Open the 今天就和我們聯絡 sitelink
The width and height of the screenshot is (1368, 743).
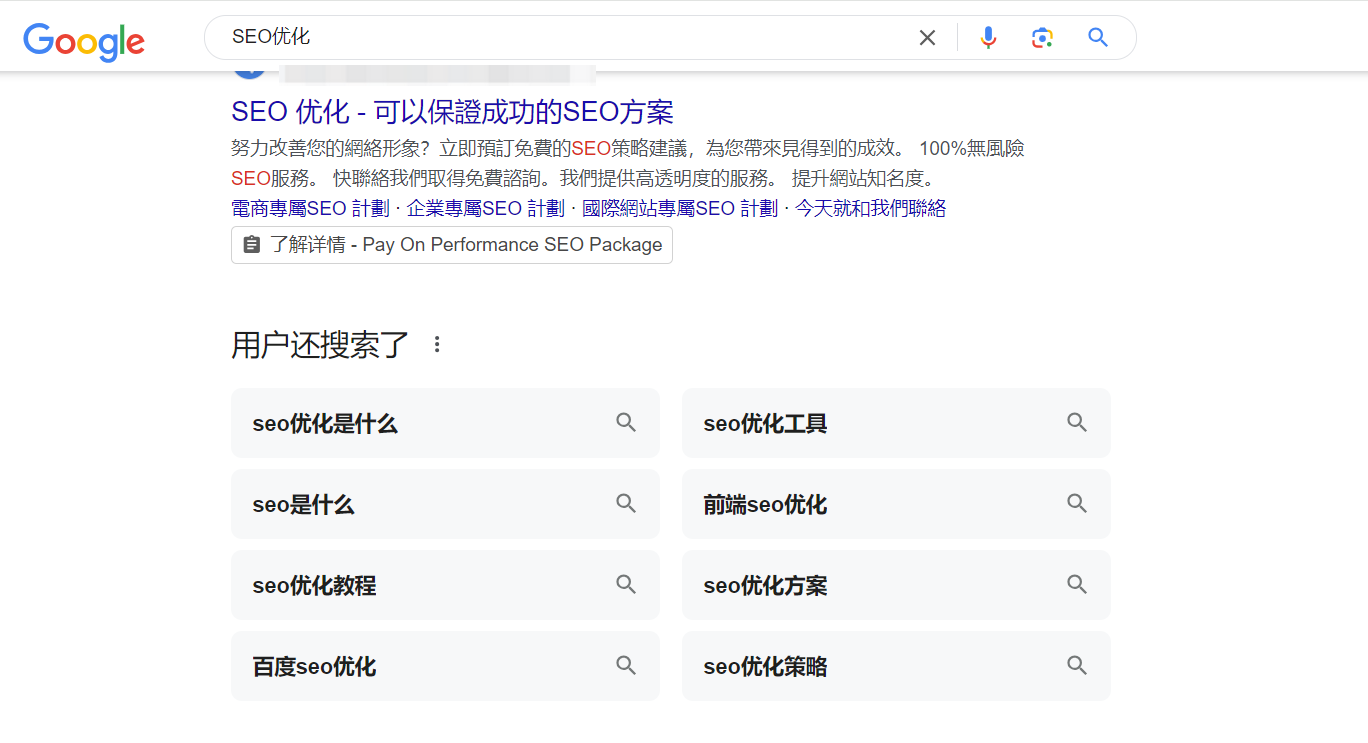pos(870,208)
